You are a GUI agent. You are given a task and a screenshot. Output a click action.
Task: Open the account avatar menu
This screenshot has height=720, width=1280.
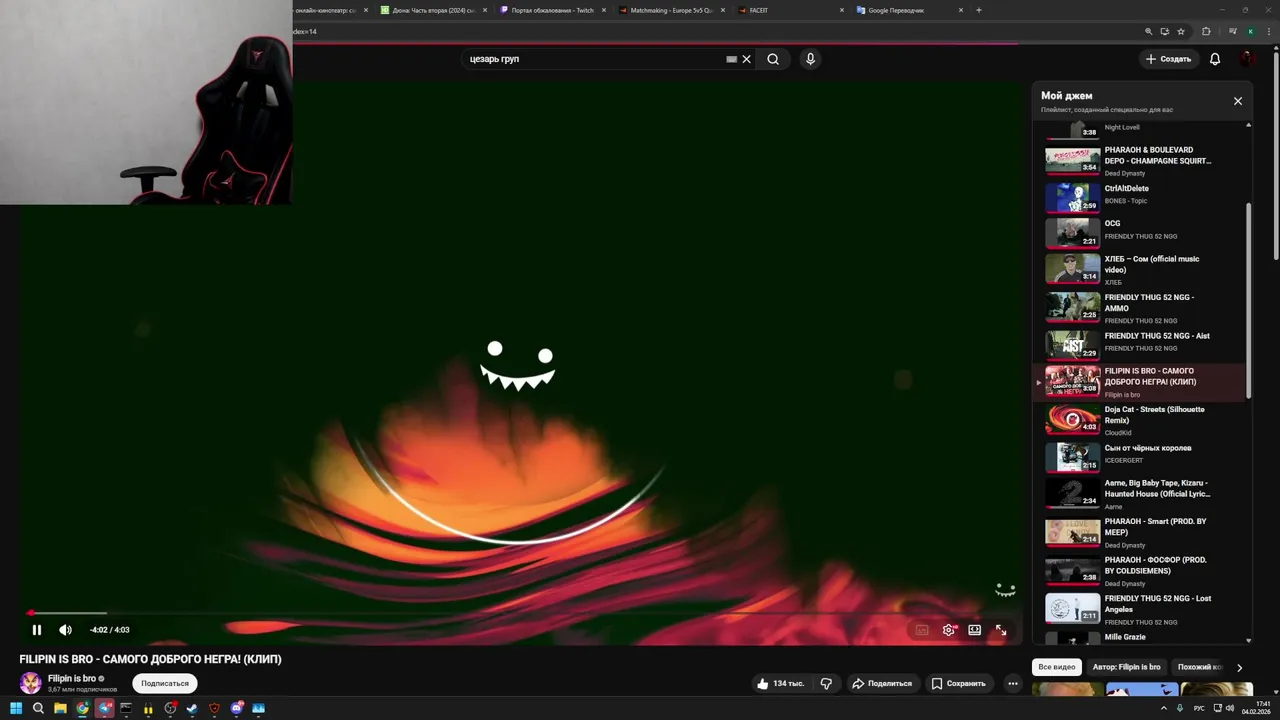tap(1247, 59)
